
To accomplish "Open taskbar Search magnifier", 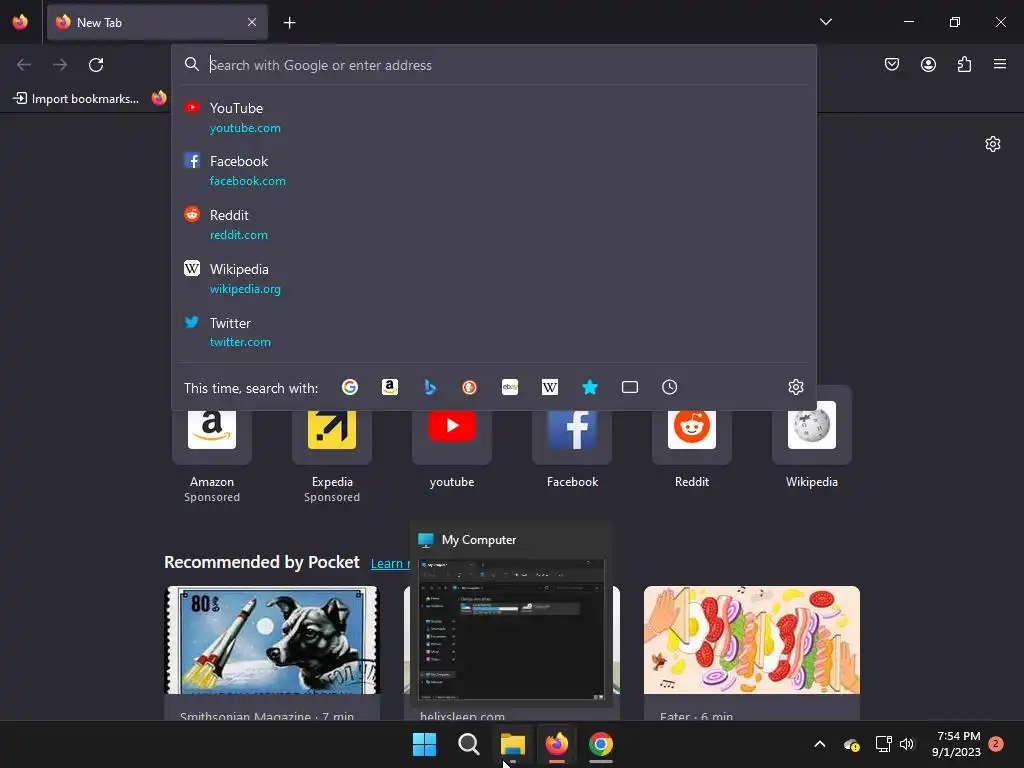I will (468, 744).
